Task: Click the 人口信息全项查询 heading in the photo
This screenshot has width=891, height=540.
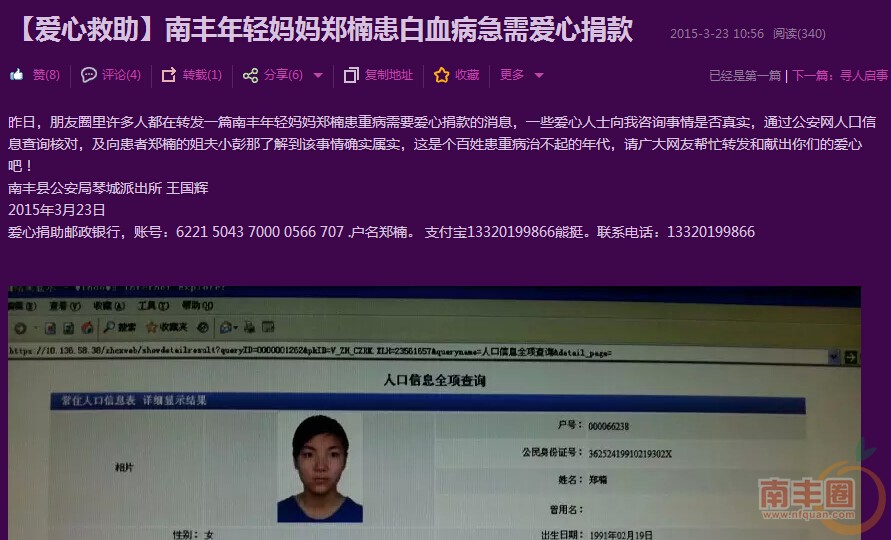Action: click(435, 381)
